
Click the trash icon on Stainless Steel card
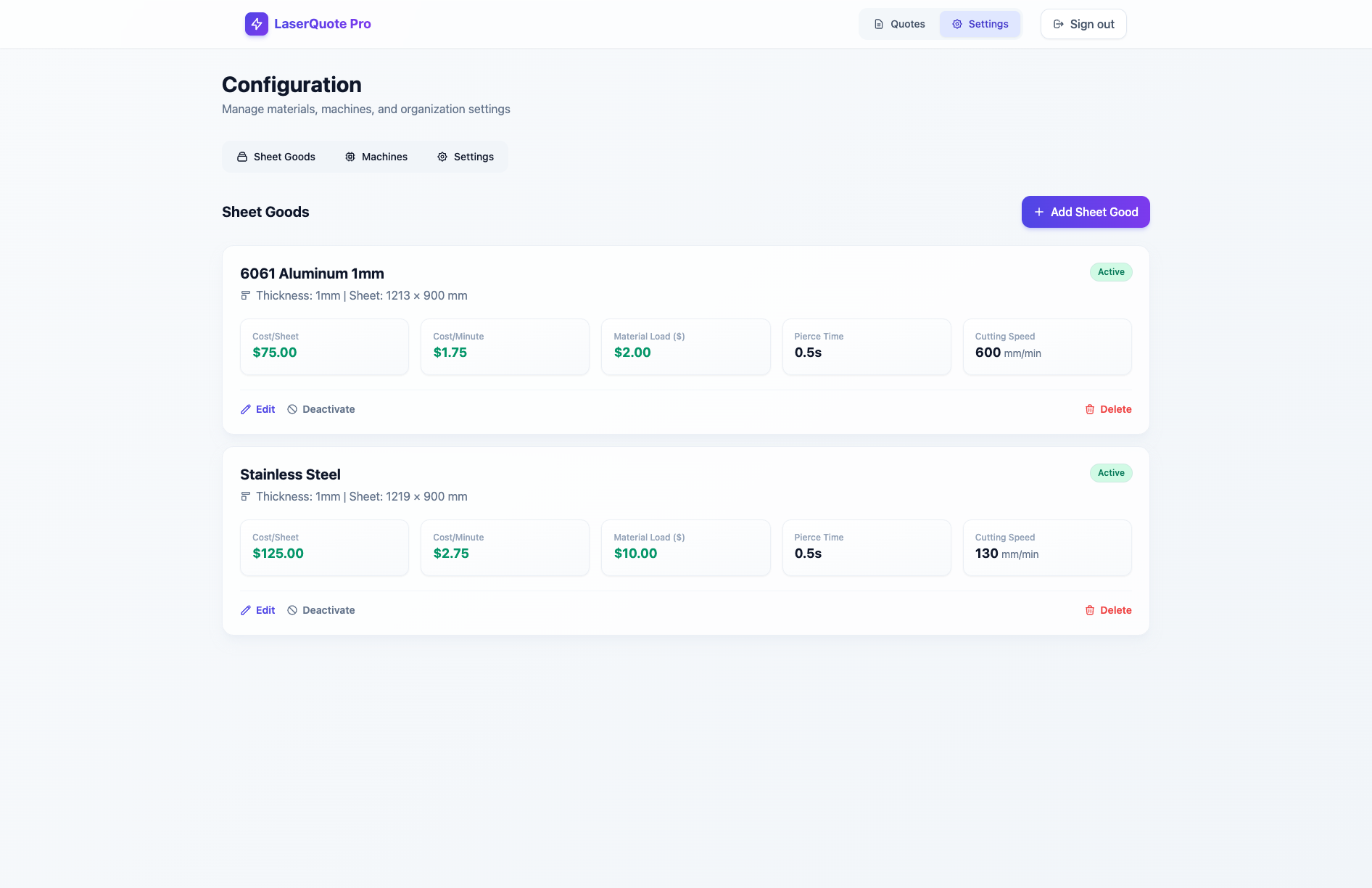[1089, 610]
